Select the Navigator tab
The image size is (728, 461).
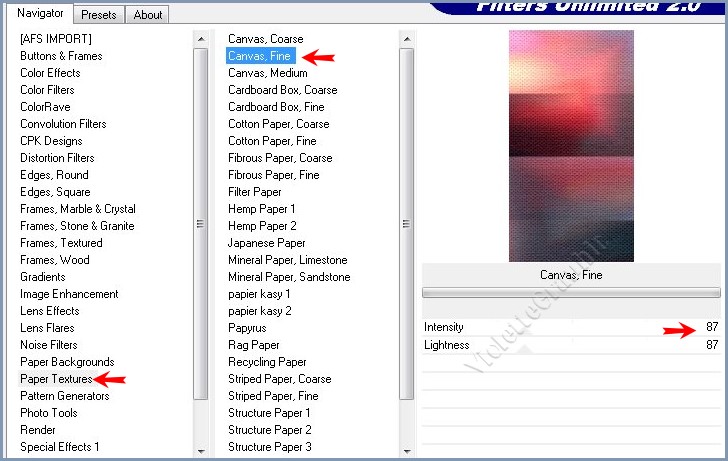(x=40, y=14)
